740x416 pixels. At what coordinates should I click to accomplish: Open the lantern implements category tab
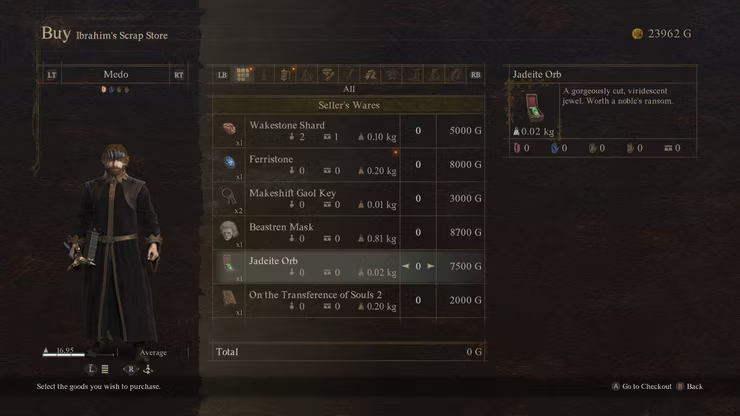pos(286,74)
